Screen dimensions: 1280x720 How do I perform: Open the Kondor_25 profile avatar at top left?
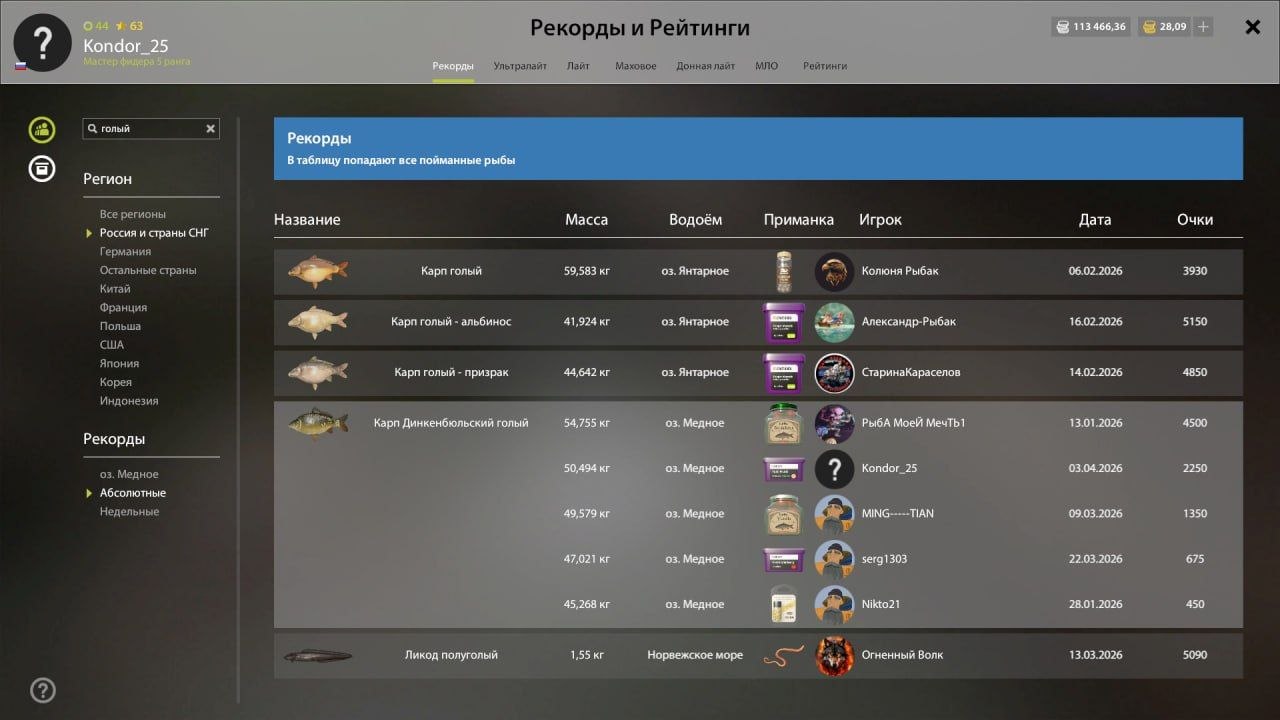click(x=42, y=43)
